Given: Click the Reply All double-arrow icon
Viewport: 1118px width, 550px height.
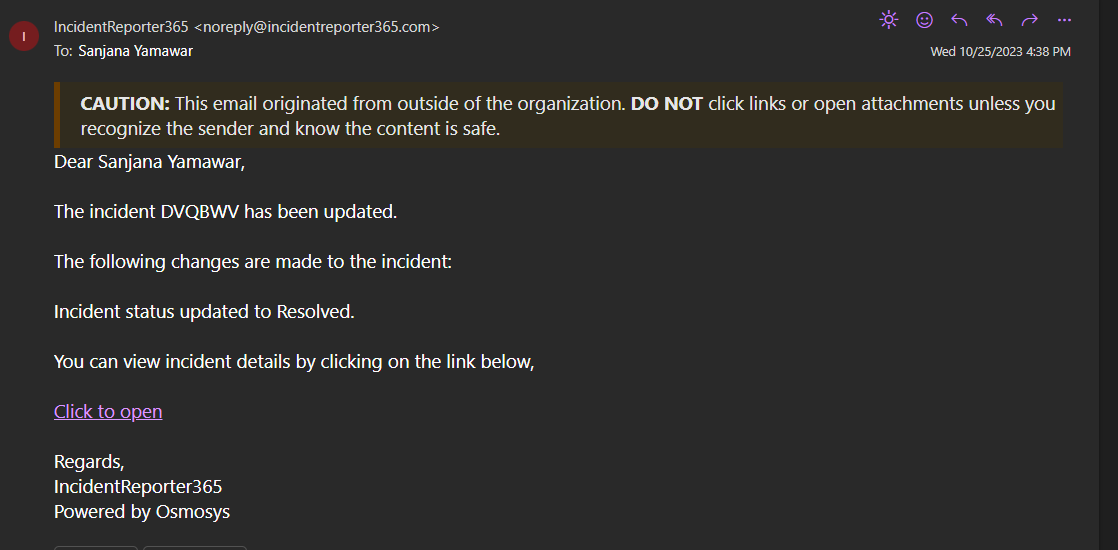Looking at the screenshot, I should coord(994,20).
